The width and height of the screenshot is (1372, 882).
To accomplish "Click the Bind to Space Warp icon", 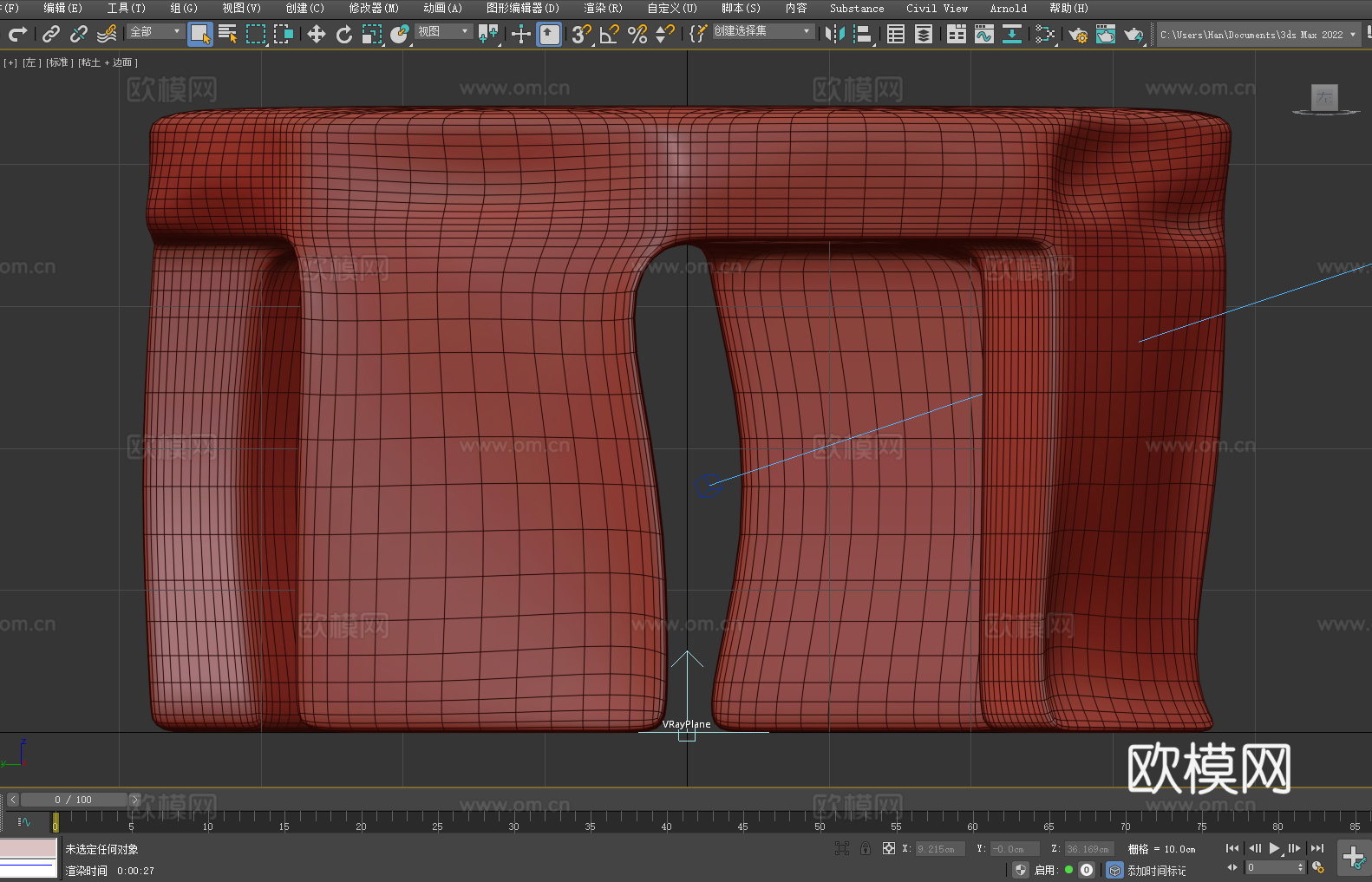I will point(107,34).
